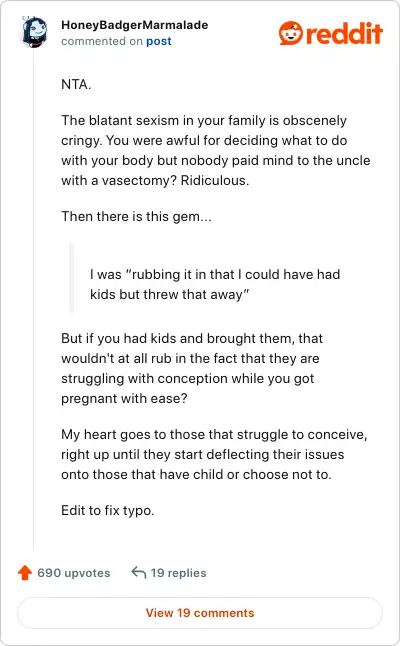Click the "Edit to fix typo." line
Screen dimensions: 400x646
tap(108, 510)
